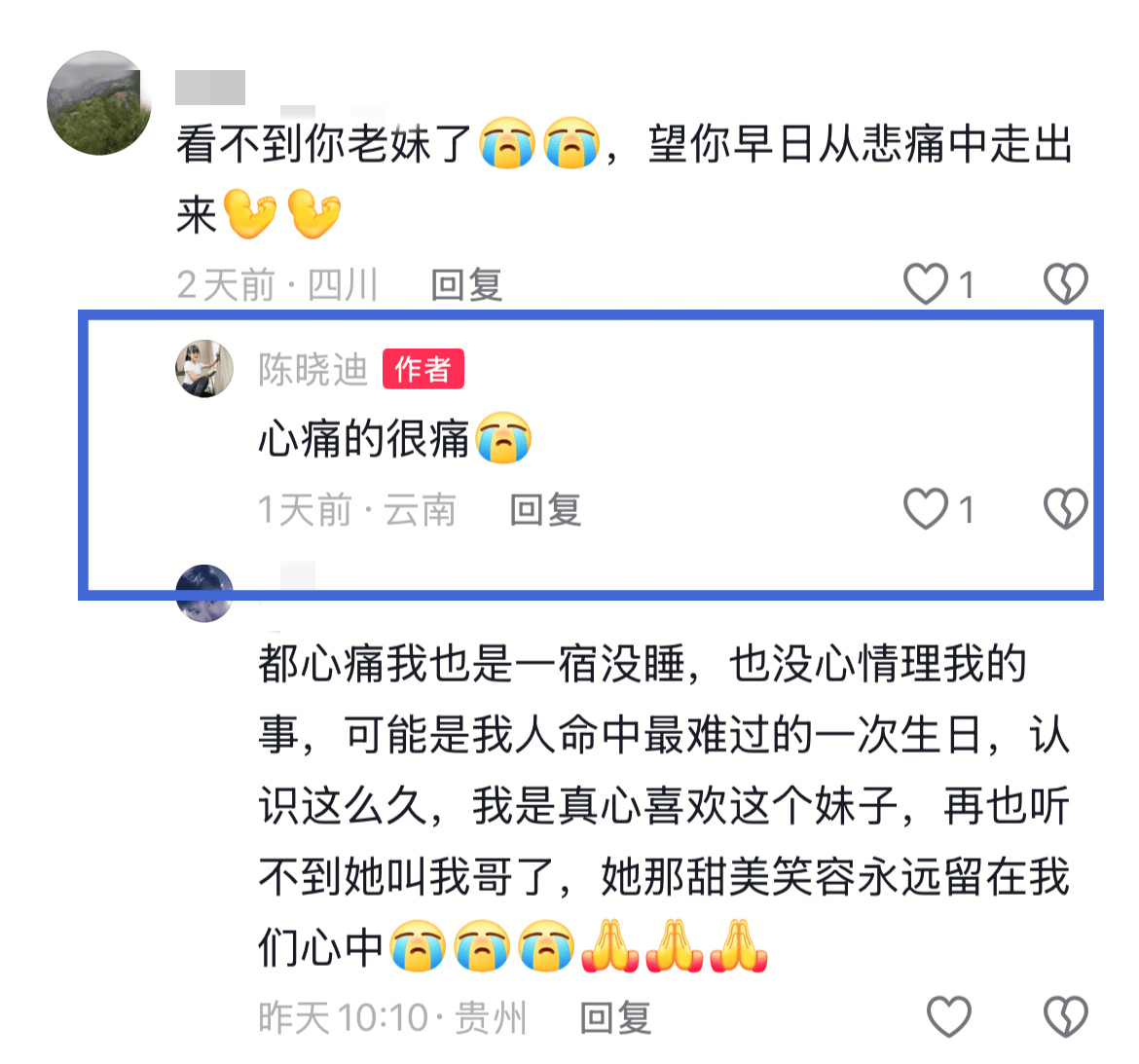The height and width of the screenshot is (1064, 1139).
Task: Tap the blurred username of the first commenter
Action: [210, 88]
